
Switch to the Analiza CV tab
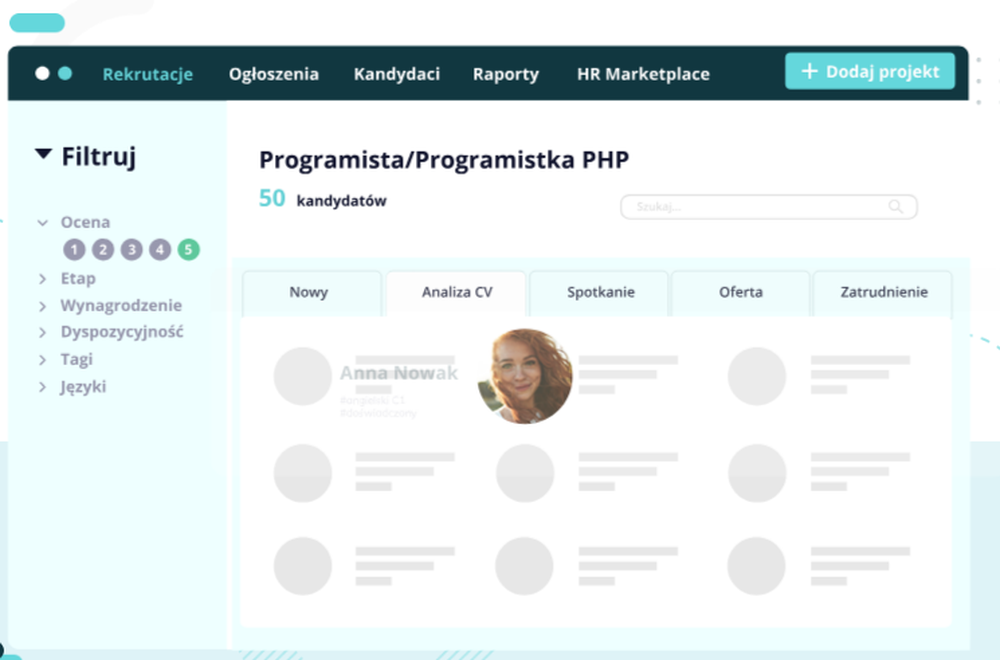click(x=455, y=292)
